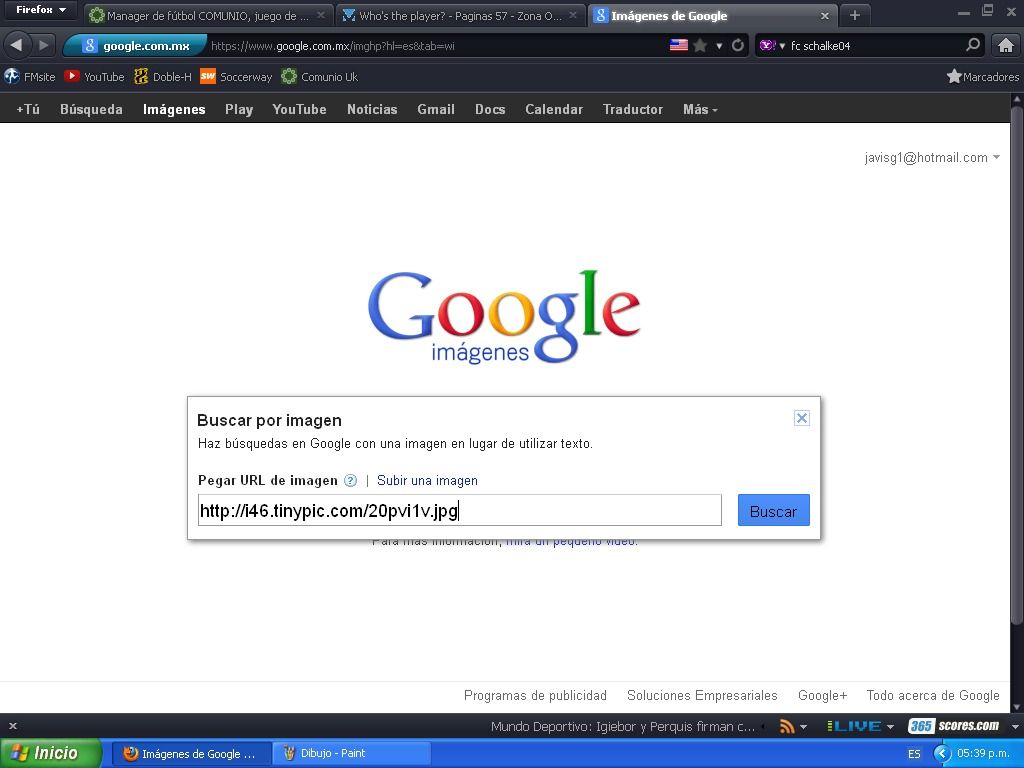Switch to the Manager de fútbol COMUNIO tab

click(x=207, y=16)
